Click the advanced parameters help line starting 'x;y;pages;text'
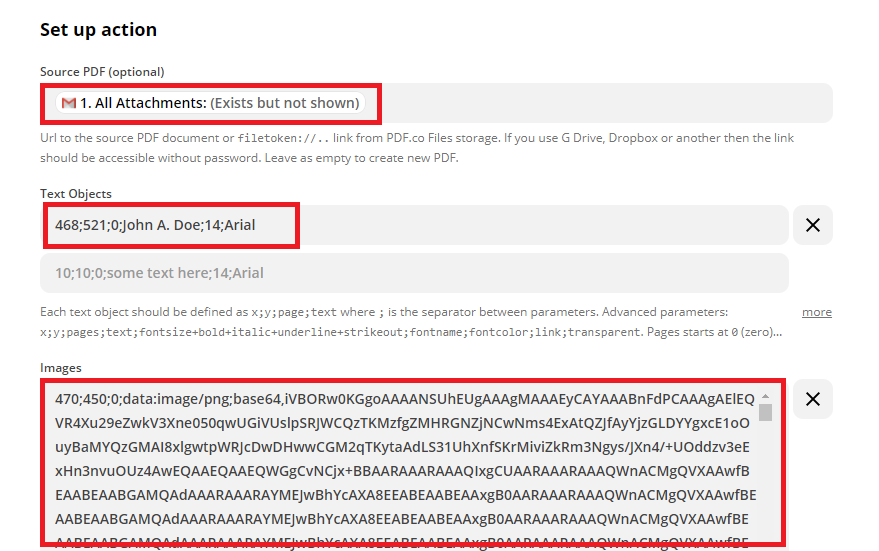The height and width of the screenshot is (551, 879). [411, 332]
